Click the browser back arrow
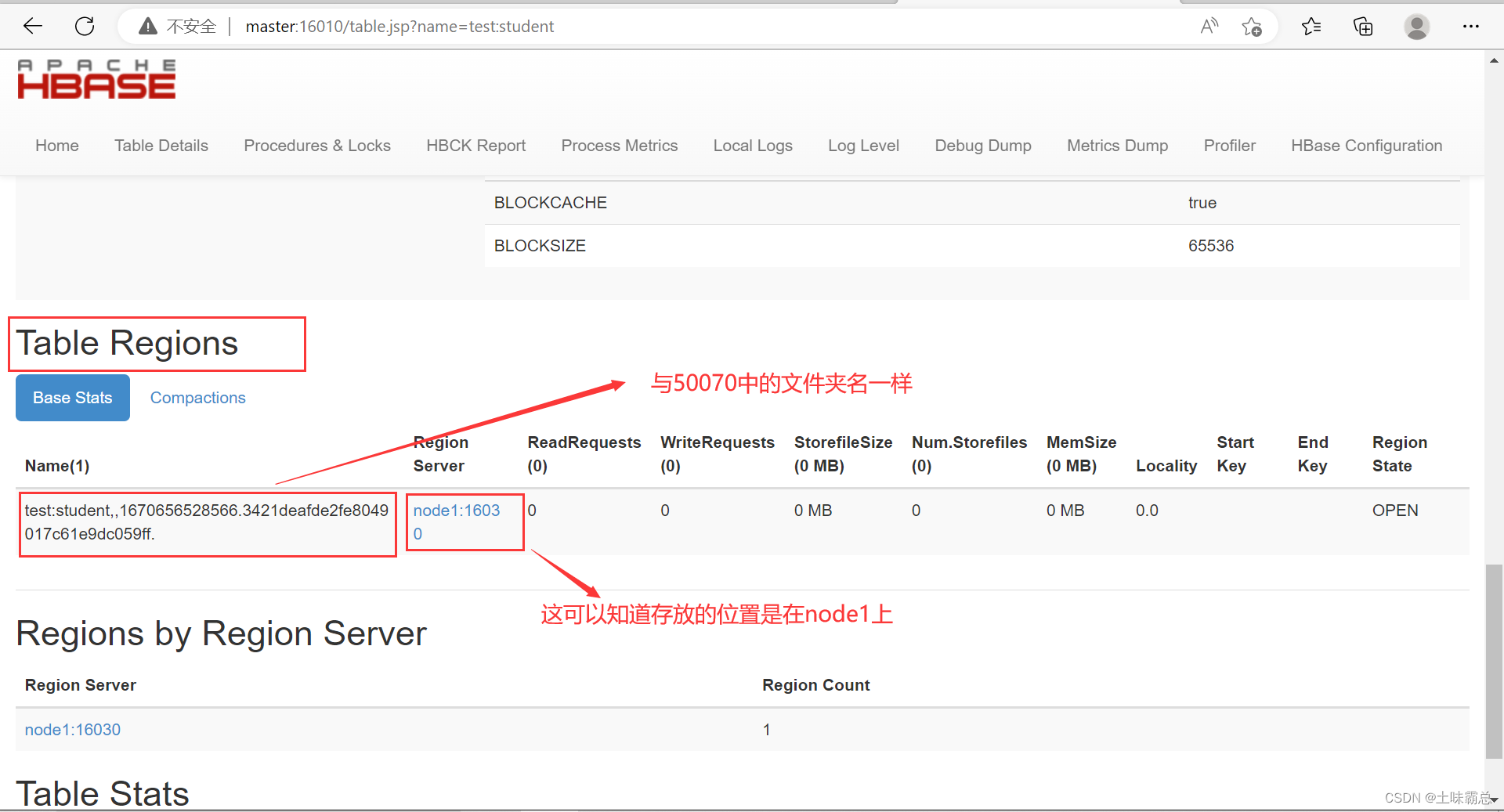The width and height of the screenshot is (1504, 812). [32, 26]
